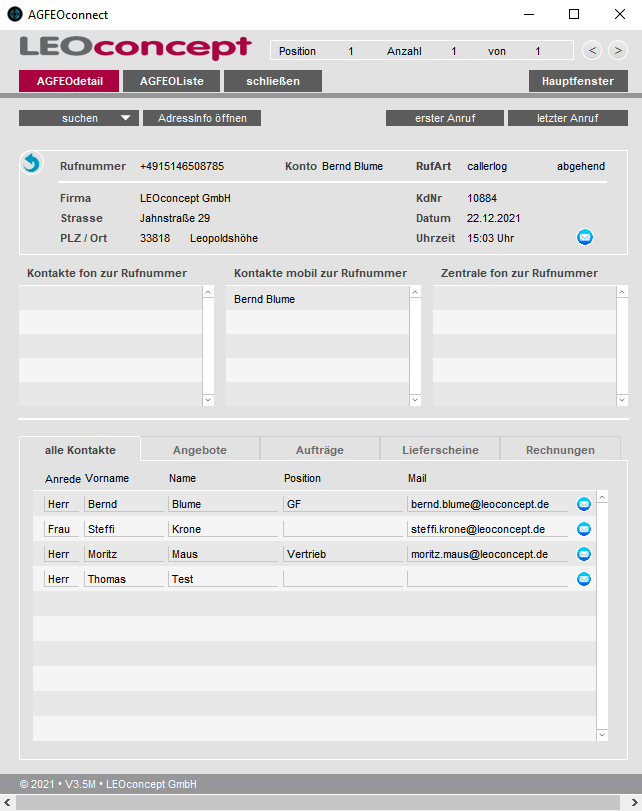Click the blue back arrow icon beside Rufnummer

pyautogui.click(x=32, y=163)
